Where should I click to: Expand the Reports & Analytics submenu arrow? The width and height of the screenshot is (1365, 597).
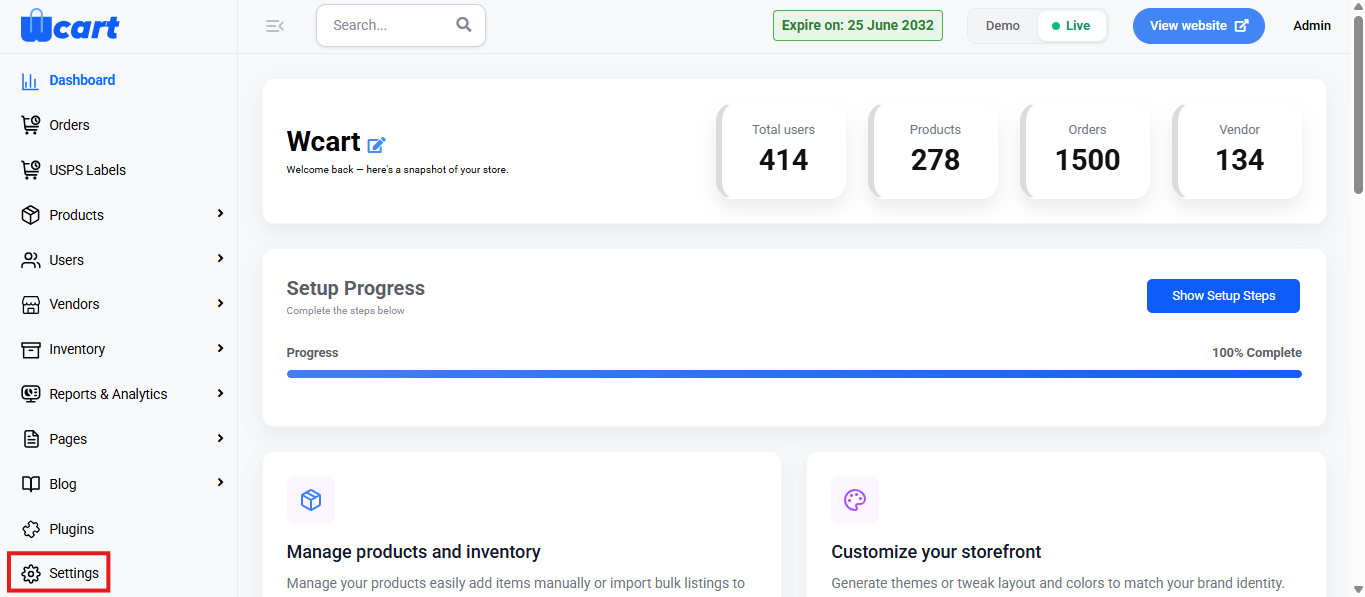click(x=220, y=393)
